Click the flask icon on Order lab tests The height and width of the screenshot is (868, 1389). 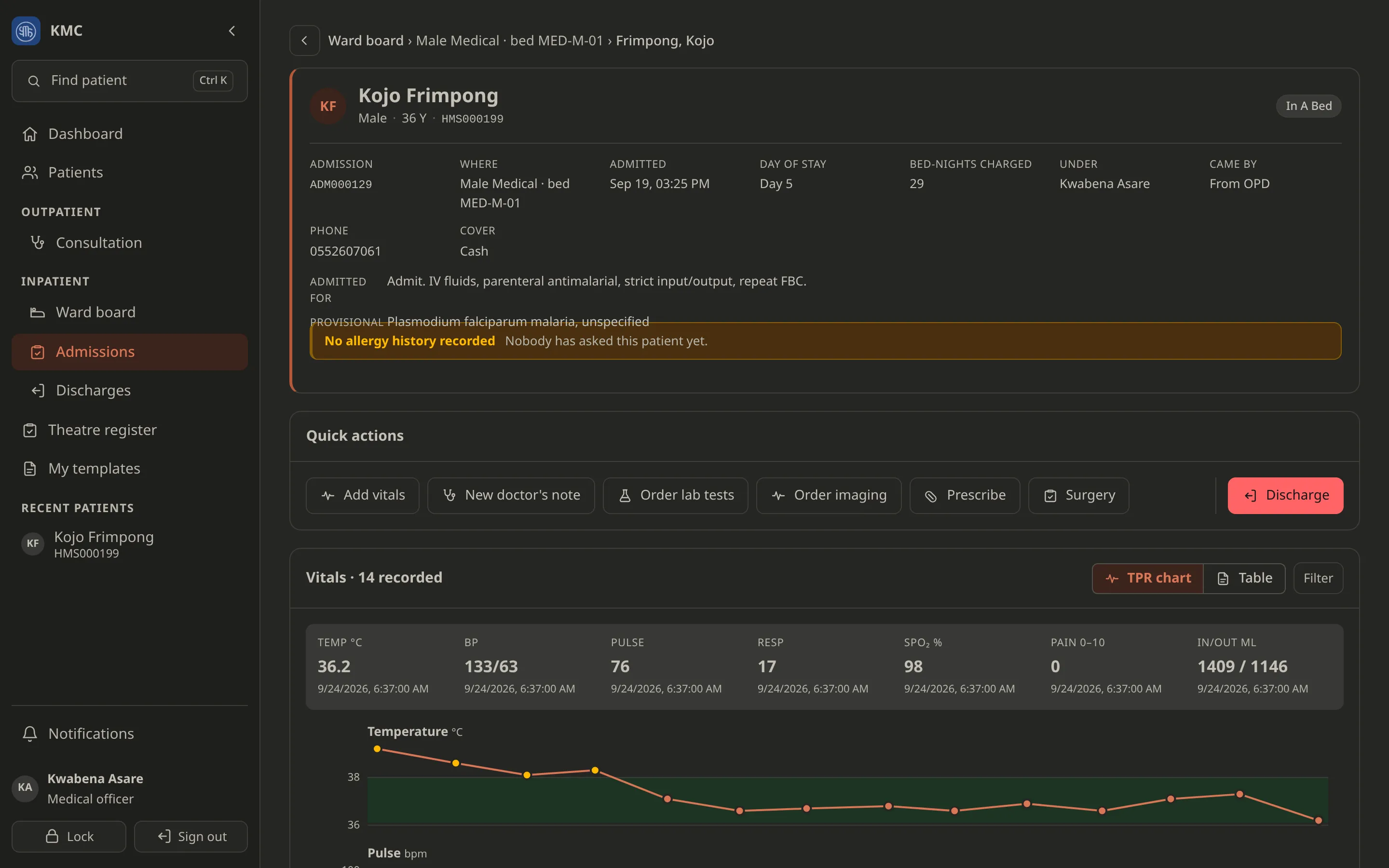click(x=625, y=495)
